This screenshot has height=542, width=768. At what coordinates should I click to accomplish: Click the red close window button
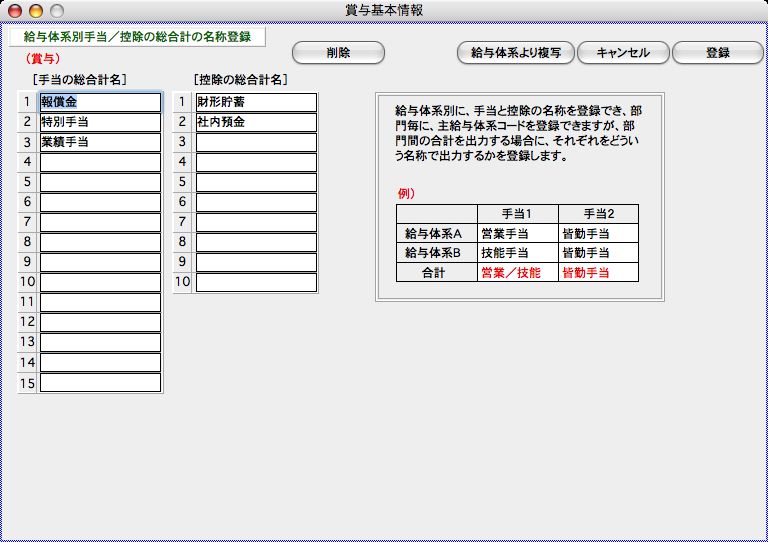(x=15, y=11)
